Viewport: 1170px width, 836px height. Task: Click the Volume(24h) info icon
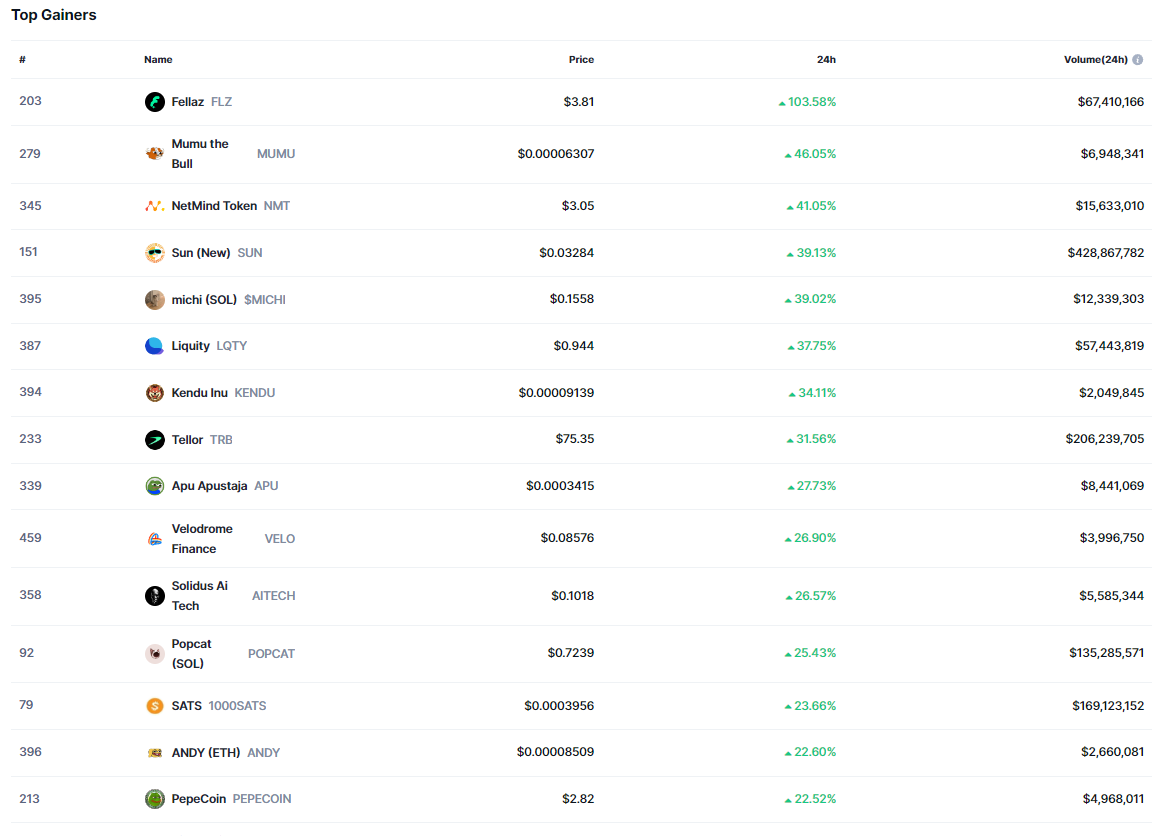pos(1138,60)
